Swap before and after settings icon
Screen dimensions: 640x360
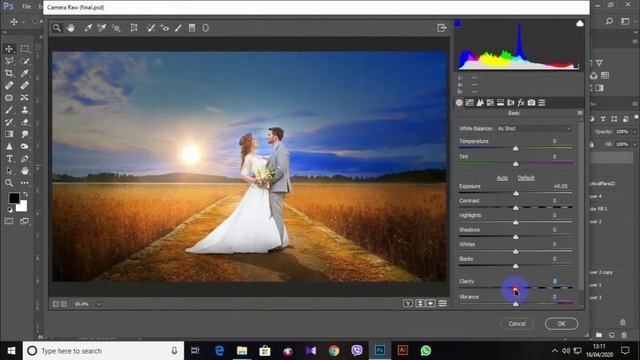[420, 303]
